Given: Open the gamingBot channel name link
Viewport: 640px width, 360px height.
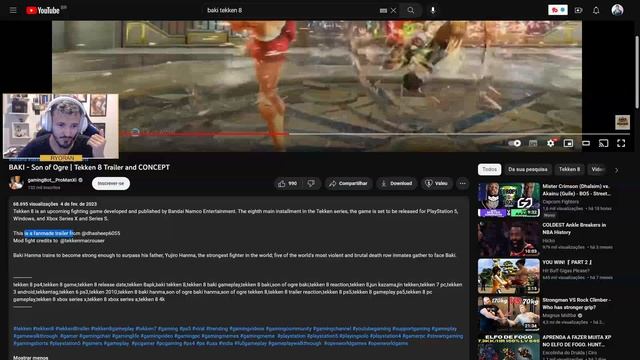Looking at the screenshot, I should click(x=52, y=180).
